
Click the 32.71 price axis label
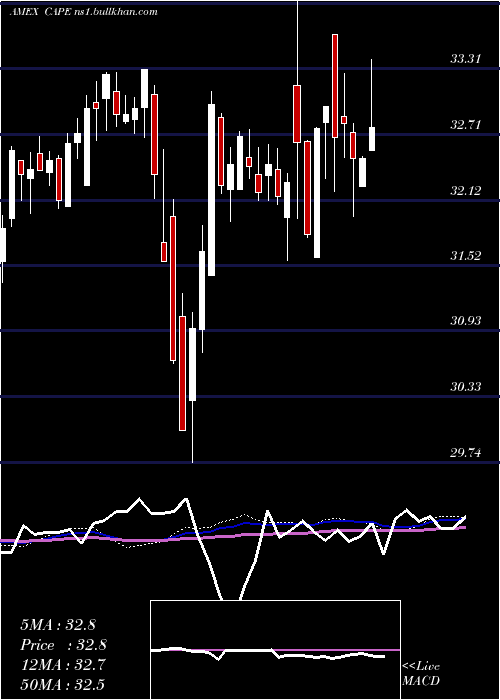[x=466, y=125]
